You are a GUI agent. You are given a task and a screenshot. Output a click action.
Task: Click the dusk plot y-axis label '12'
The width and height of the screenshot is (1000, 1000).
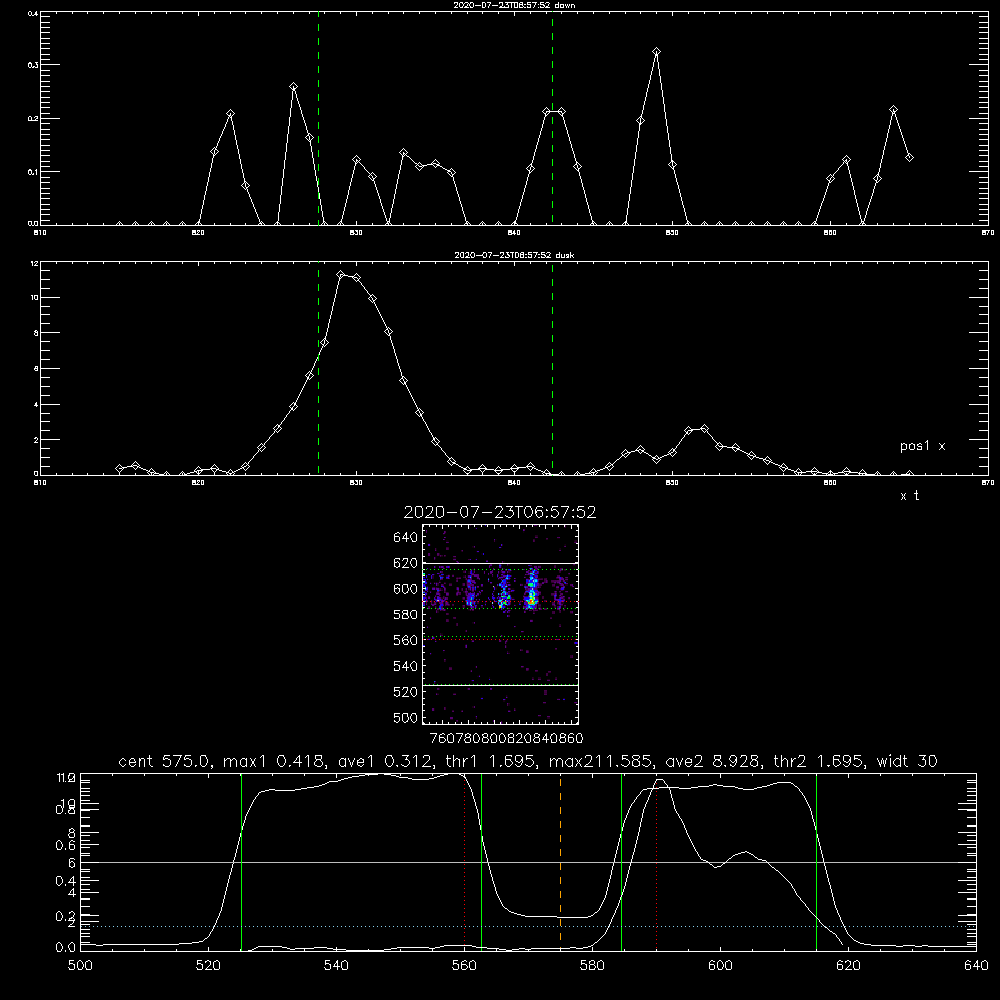coord(35,263)
